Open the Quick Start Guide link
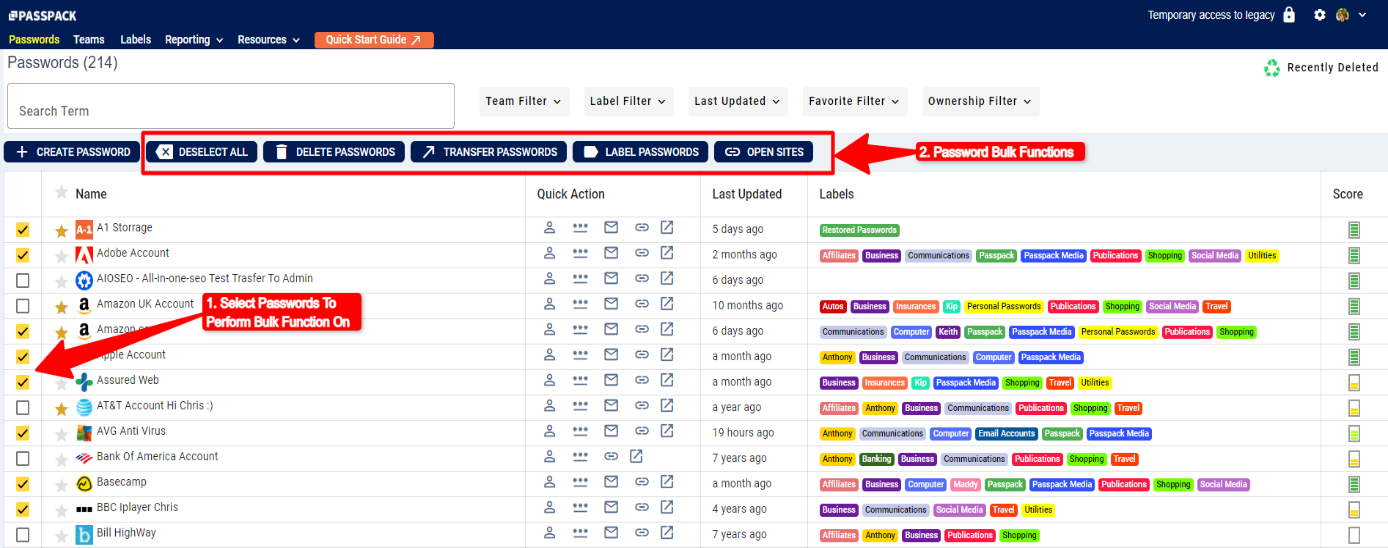 (x=374, y=40)
